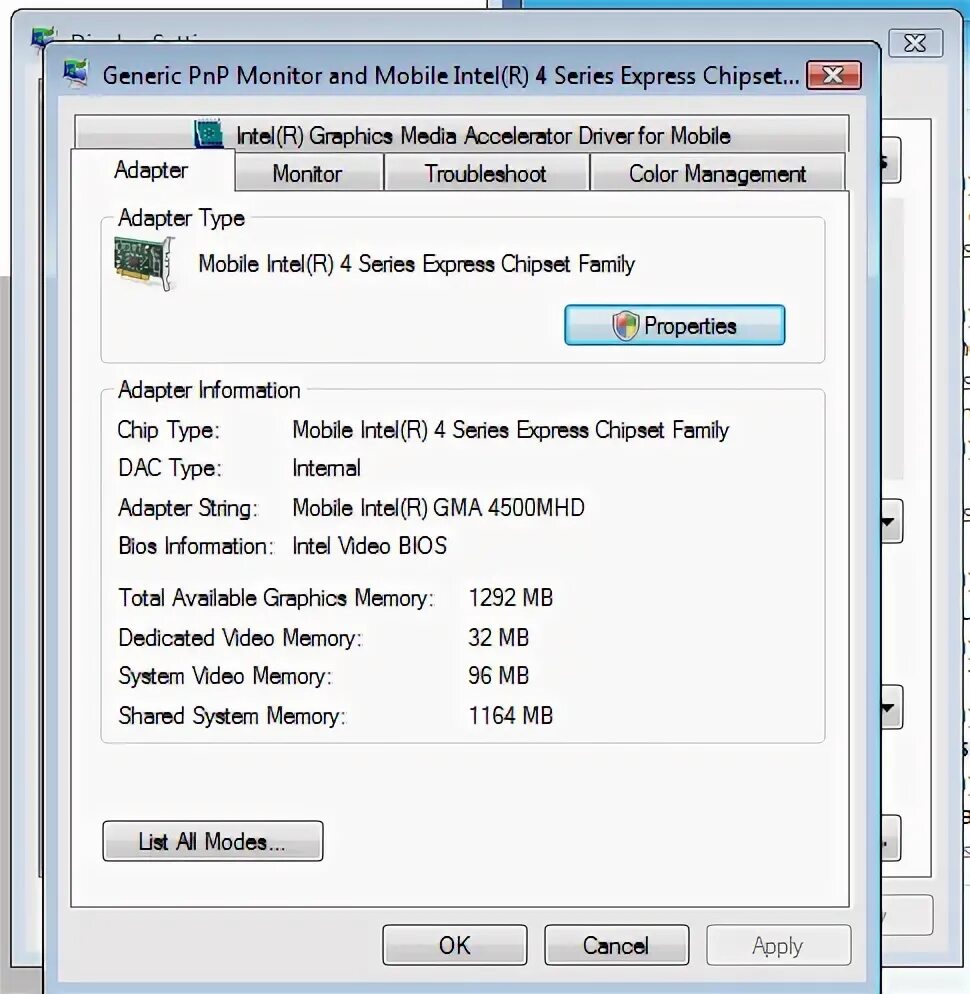Click the 'Dedicated Video Memory:' label
Image resolution: width=970 pixels, height=994 pixels.
click(x=240, y=638)
